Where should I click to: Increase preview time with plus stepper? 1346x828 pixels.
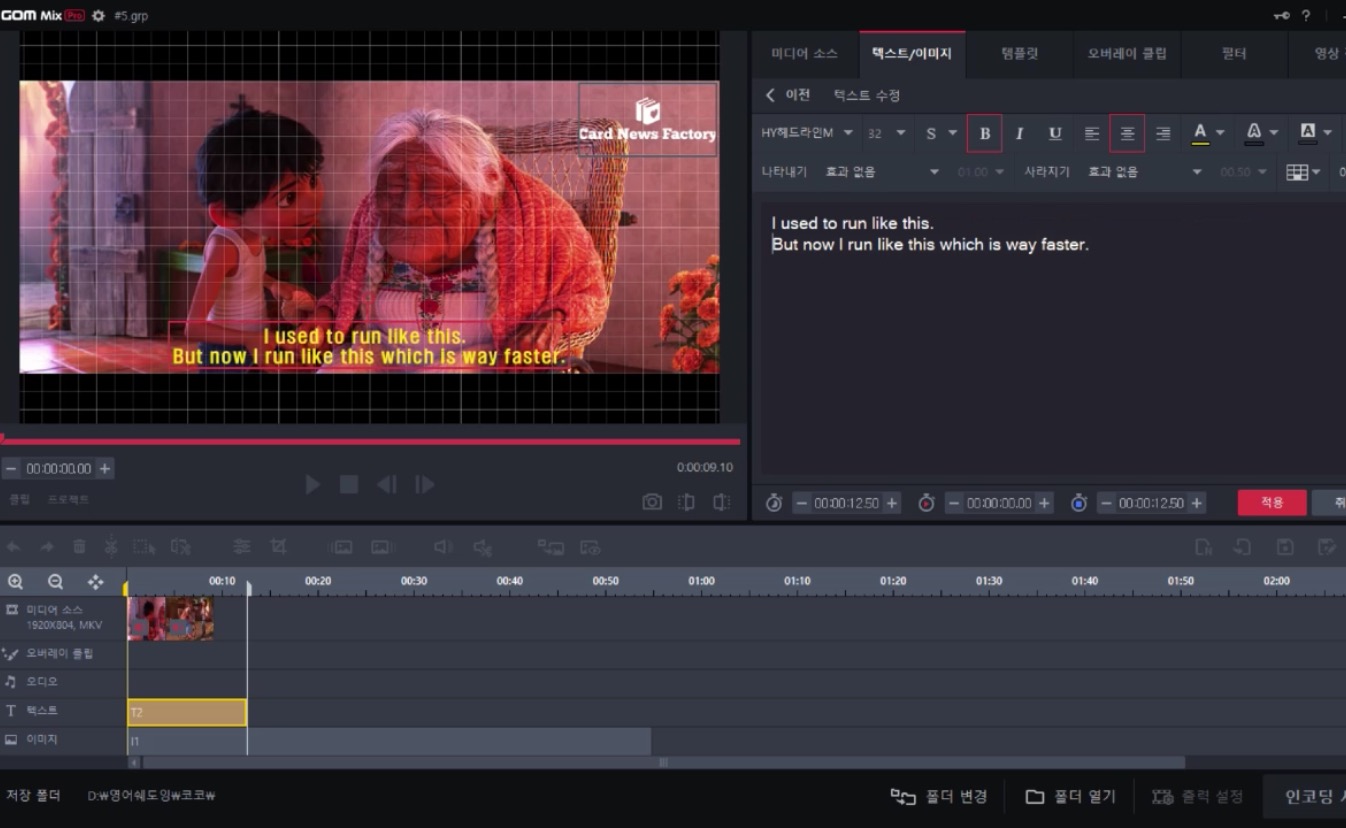click(104, 468)
